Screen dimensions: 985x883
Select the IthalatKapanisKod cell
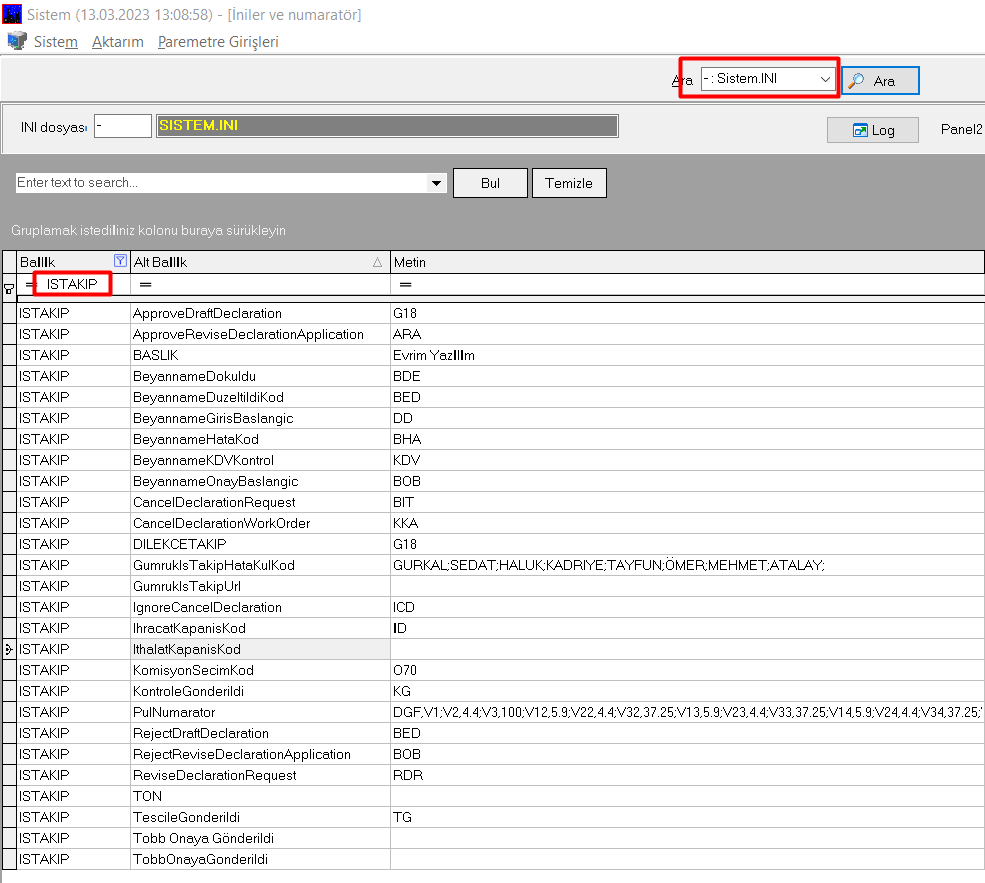(x=261, y=649)
